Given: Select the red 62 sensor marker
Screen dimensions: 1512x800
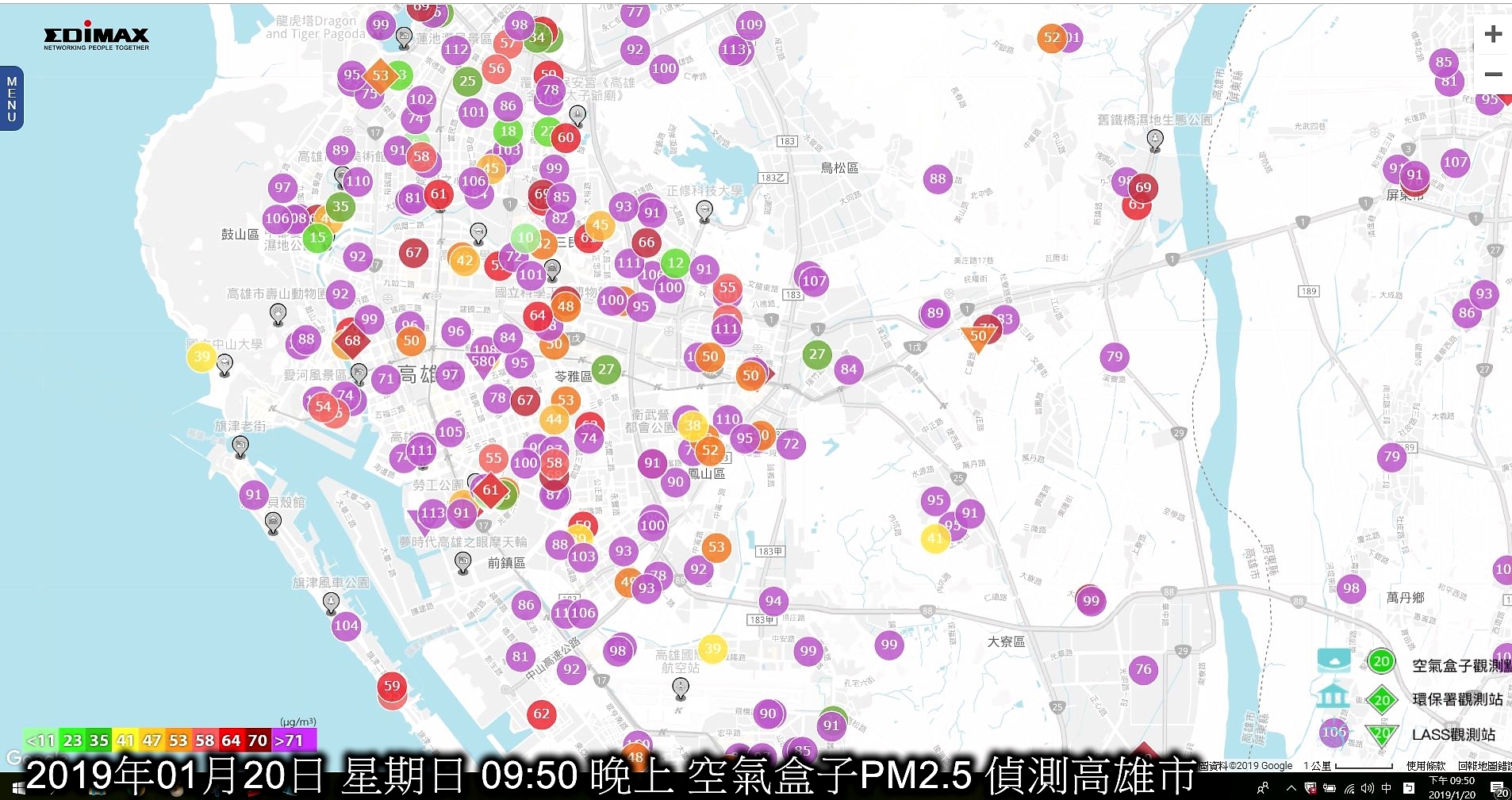Looking at the screenshot, I should 541,714.
